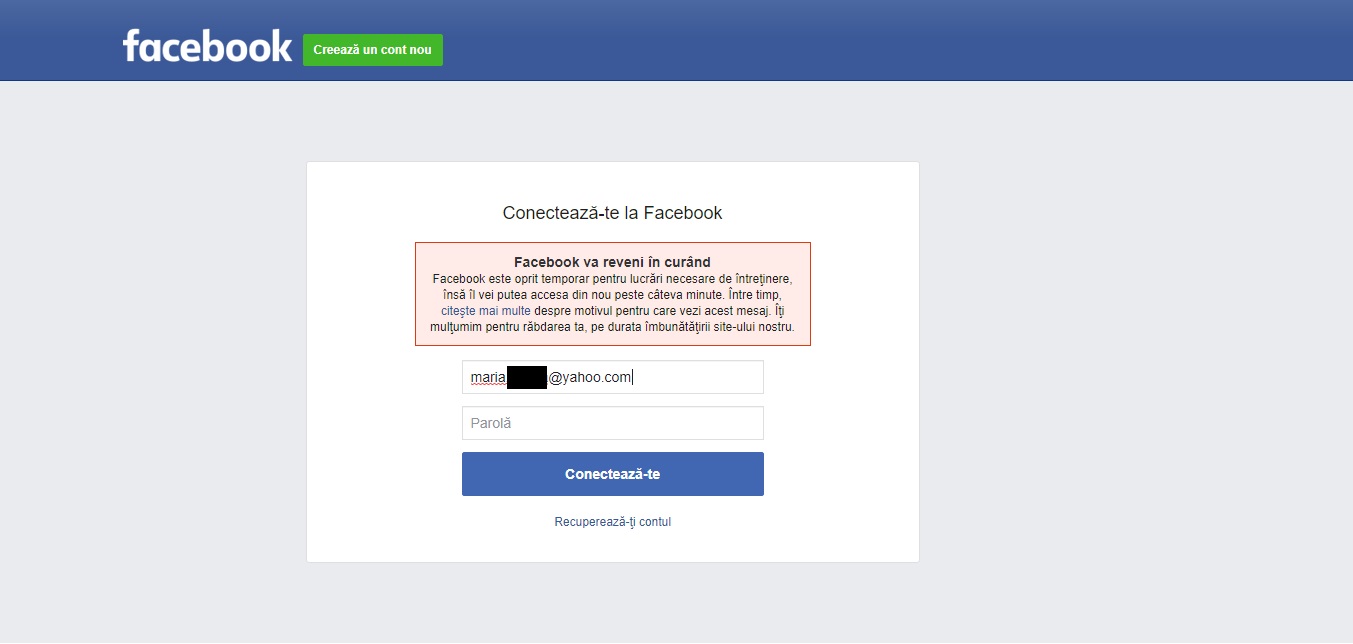Image resolution: width=1353 pixels, height=644 pixels.
Task: Click the green "Creează un cont nou" button
Action: (372, 50)
